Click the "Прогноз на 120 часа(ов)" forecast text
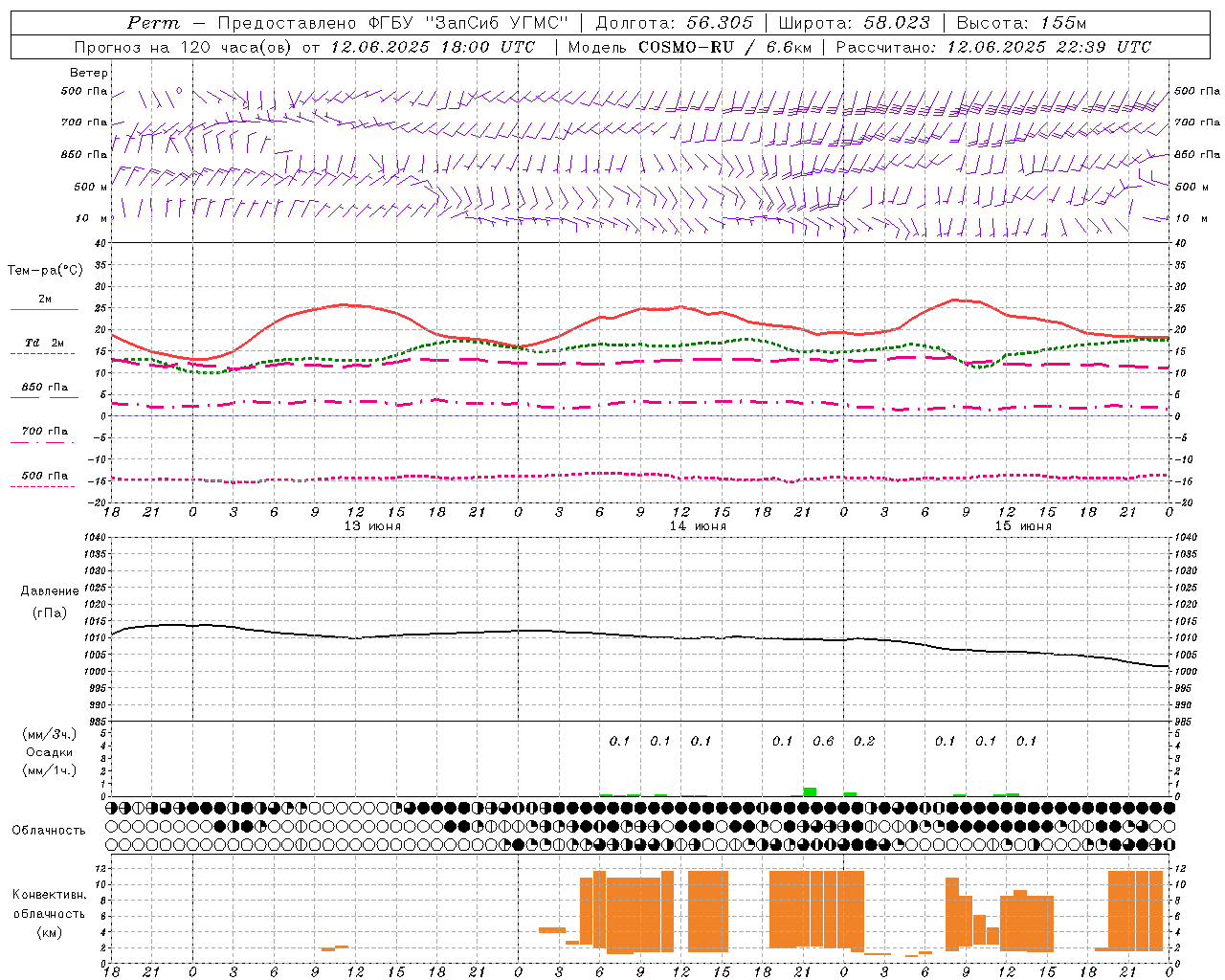The image size is (1225, 980). [184, 47]
